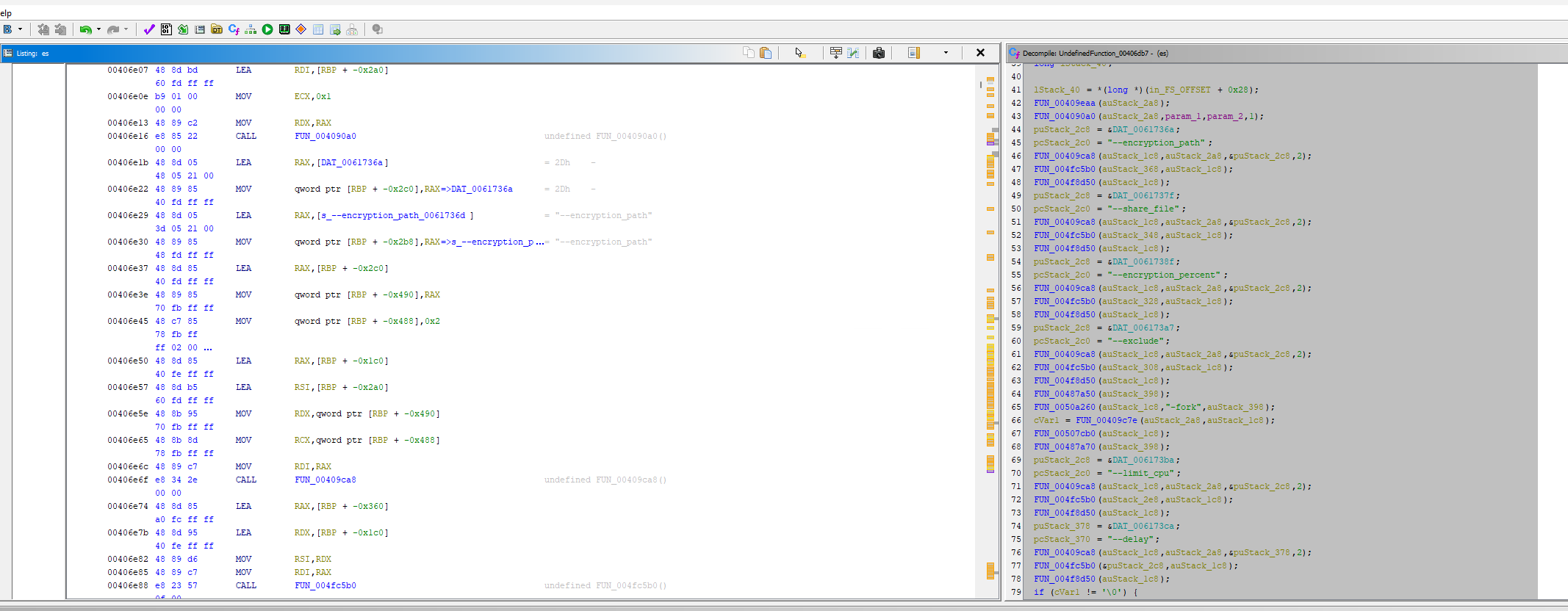Open the Memory Map chip icon
The image size is (1568, 611).
284,29
